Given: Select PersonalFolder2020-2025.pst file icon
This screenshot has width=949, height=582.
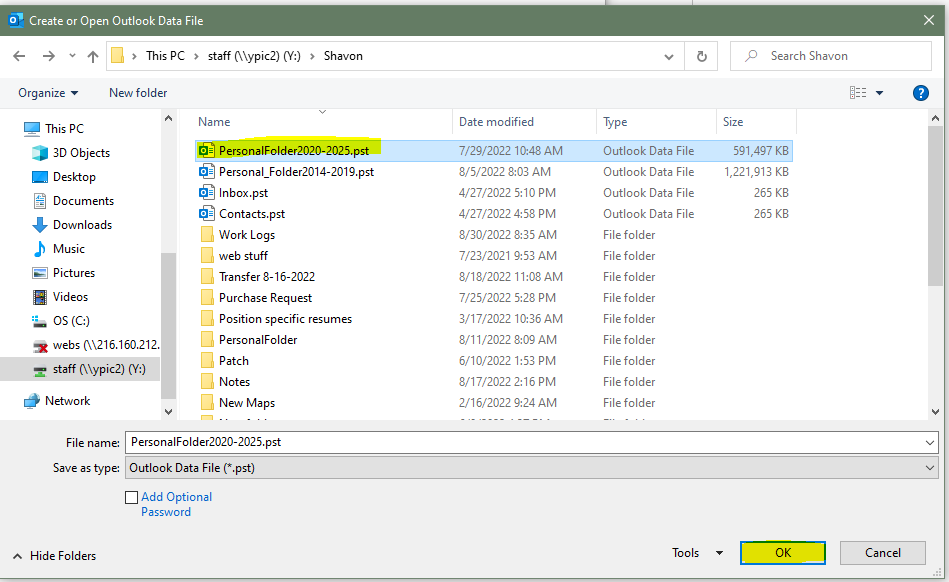Looking at the screenshot, I should 206,151.
